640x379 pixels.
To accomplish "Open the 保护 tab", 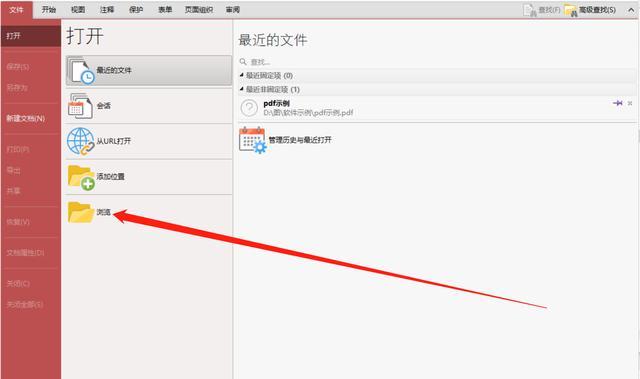I will 136,9.
